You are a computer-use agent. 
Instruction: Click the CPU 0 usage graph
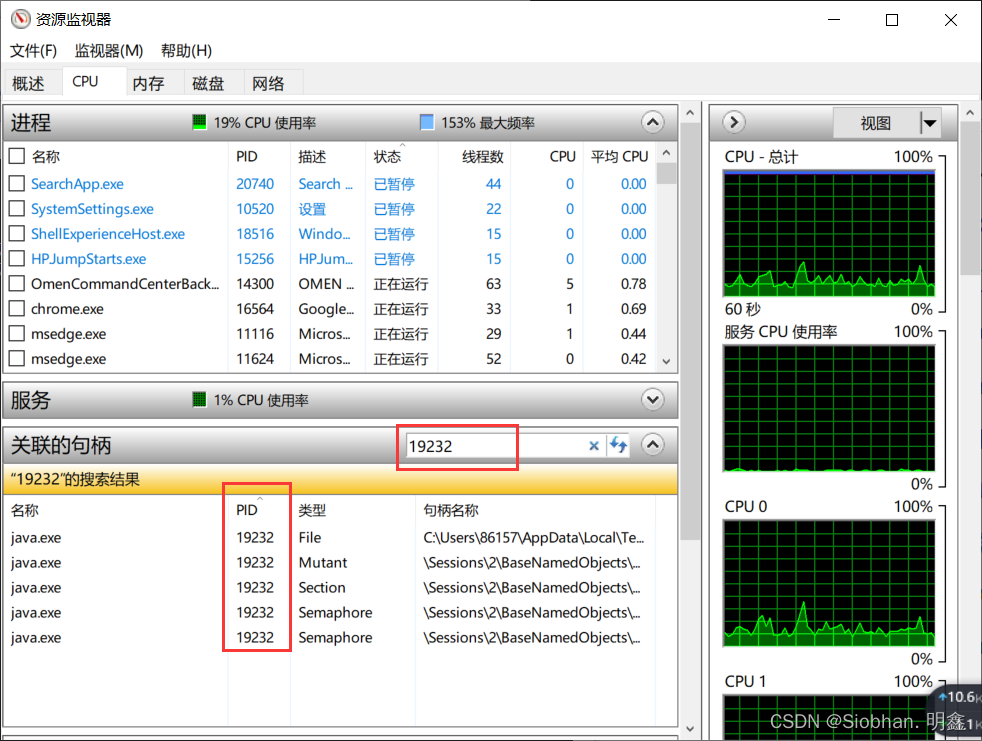829,583
